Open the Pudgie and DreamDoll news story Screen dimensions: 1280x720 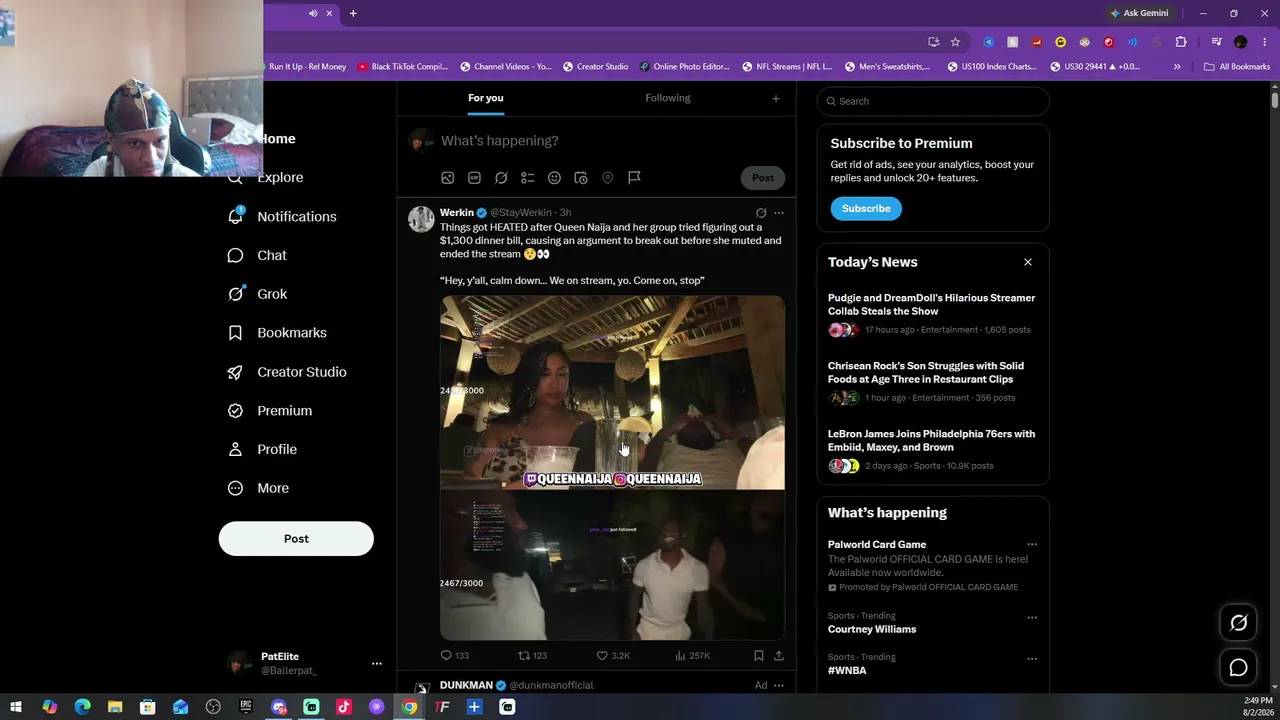932,313
